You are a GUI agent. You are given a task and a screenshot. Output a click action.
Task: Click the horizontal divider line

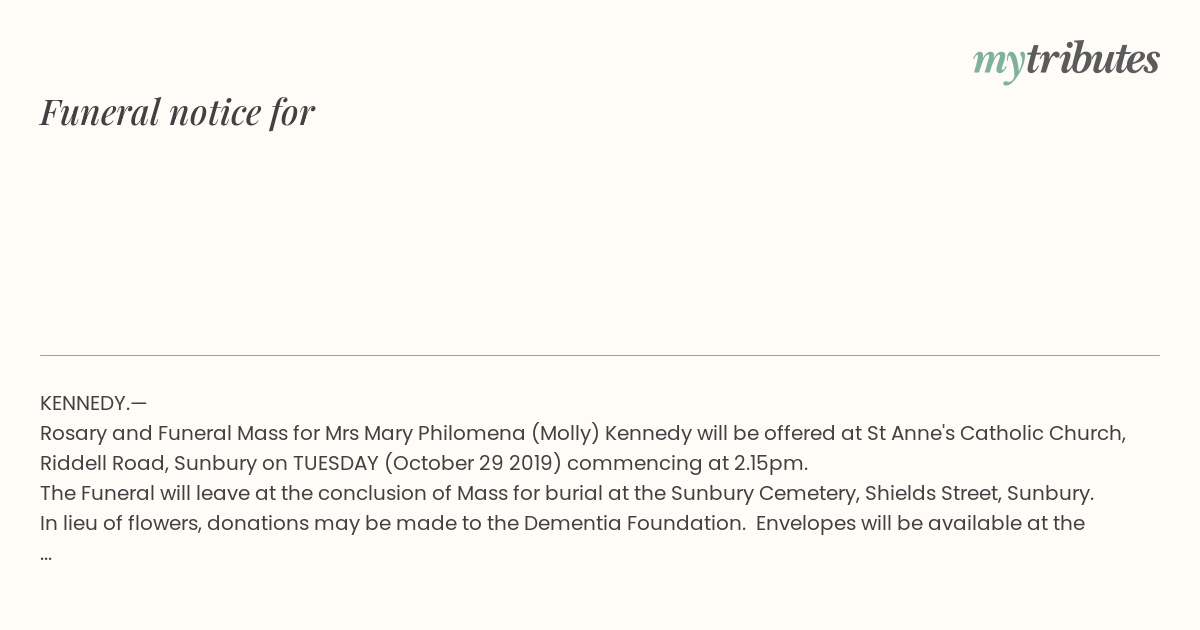tap(600, 355)
